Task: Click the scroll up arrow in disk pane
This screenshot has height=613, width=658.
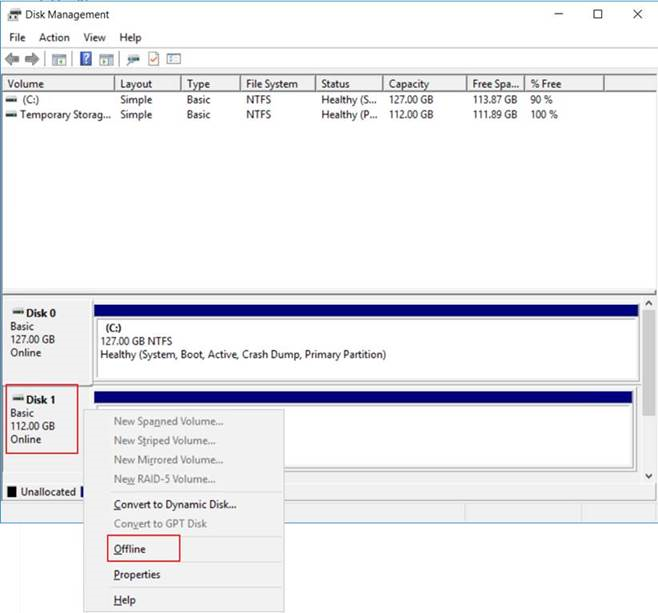Action: coord(649,304)
